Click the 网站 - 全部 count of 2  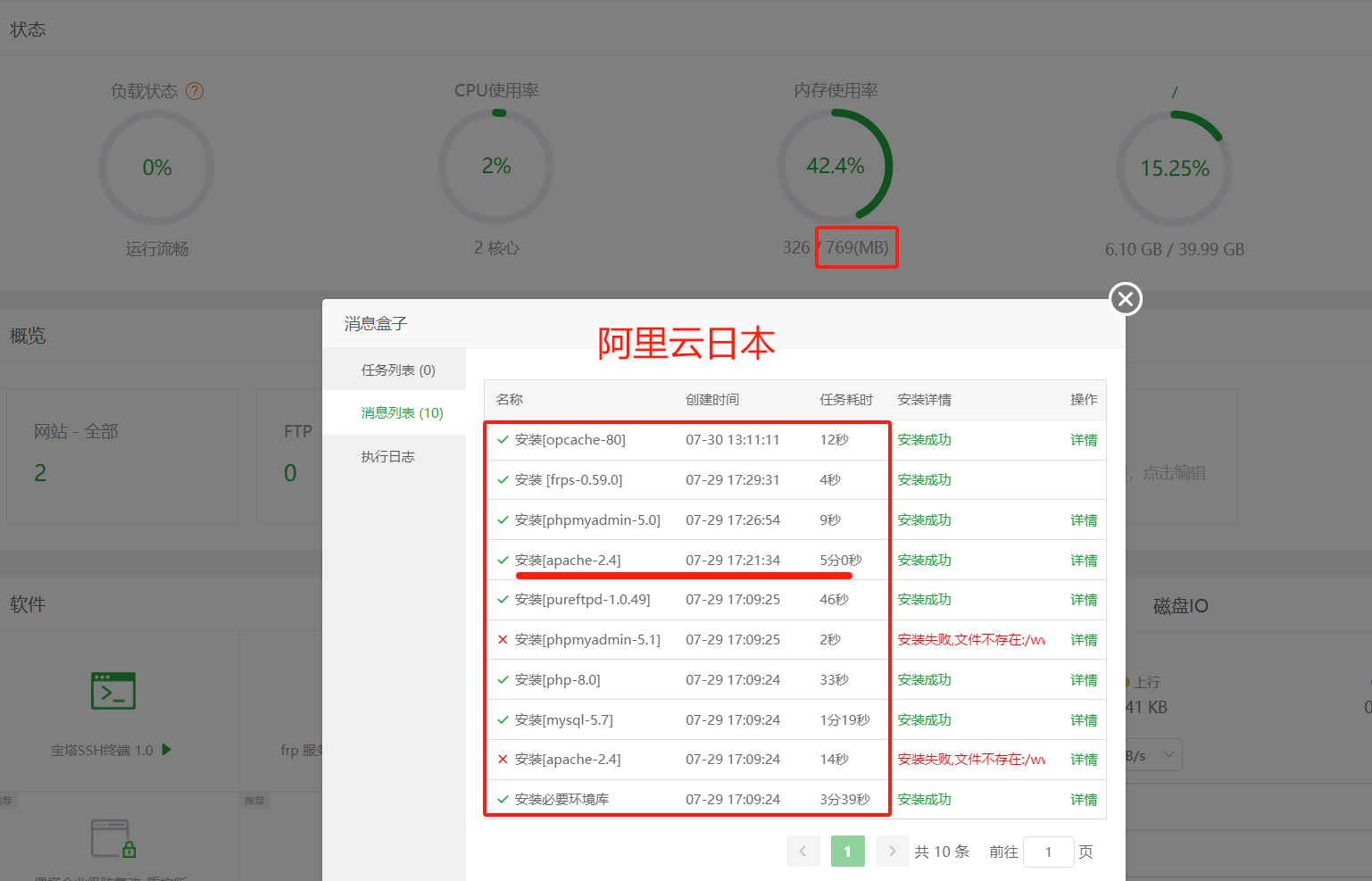coord(40,473)
